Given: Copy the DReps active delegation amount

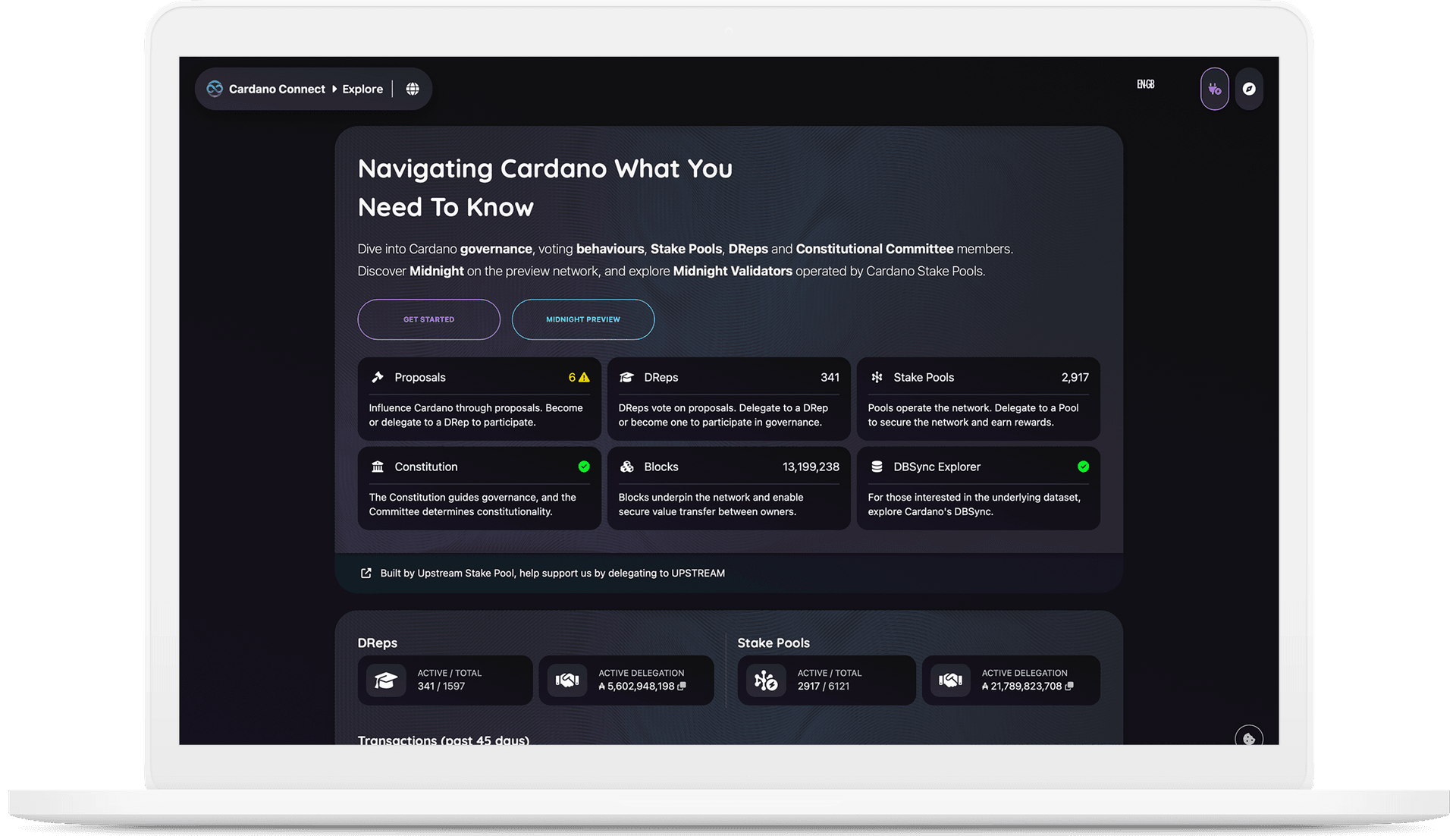Looking at the screenshot, I should [x=681, y=686].
